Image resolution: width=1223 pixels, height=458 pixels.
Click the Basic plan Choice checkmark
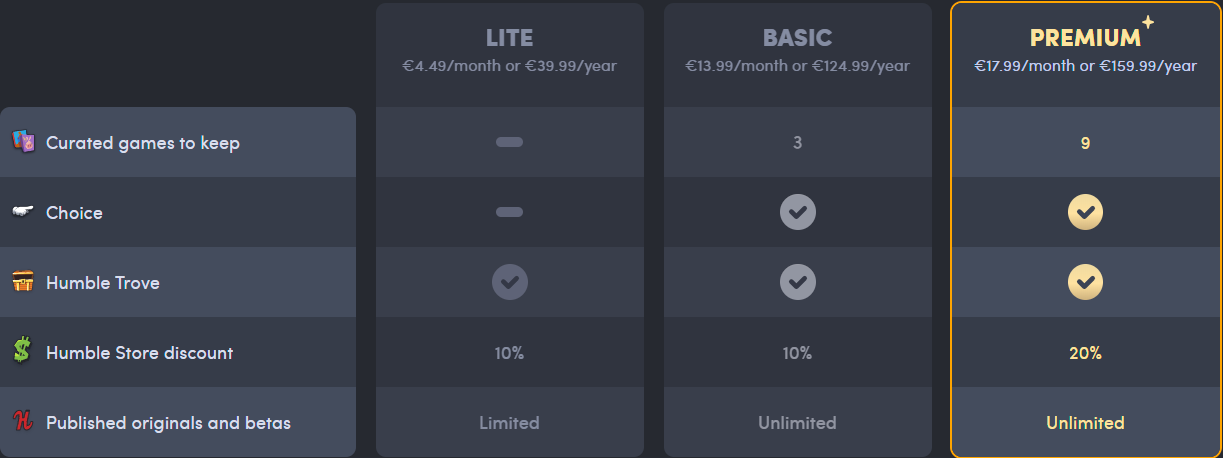pyautogui.click(x=797, y=212)
